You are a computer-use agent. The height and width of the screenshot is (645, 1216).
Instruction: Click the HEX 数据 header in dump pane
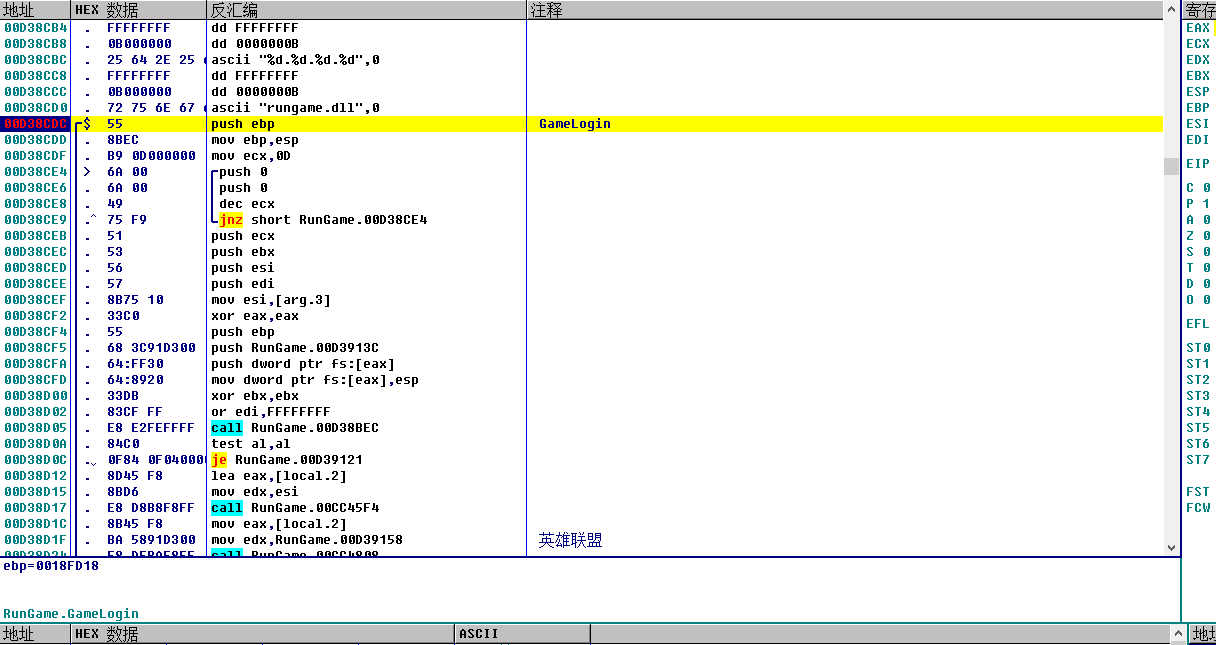(262, 634)
